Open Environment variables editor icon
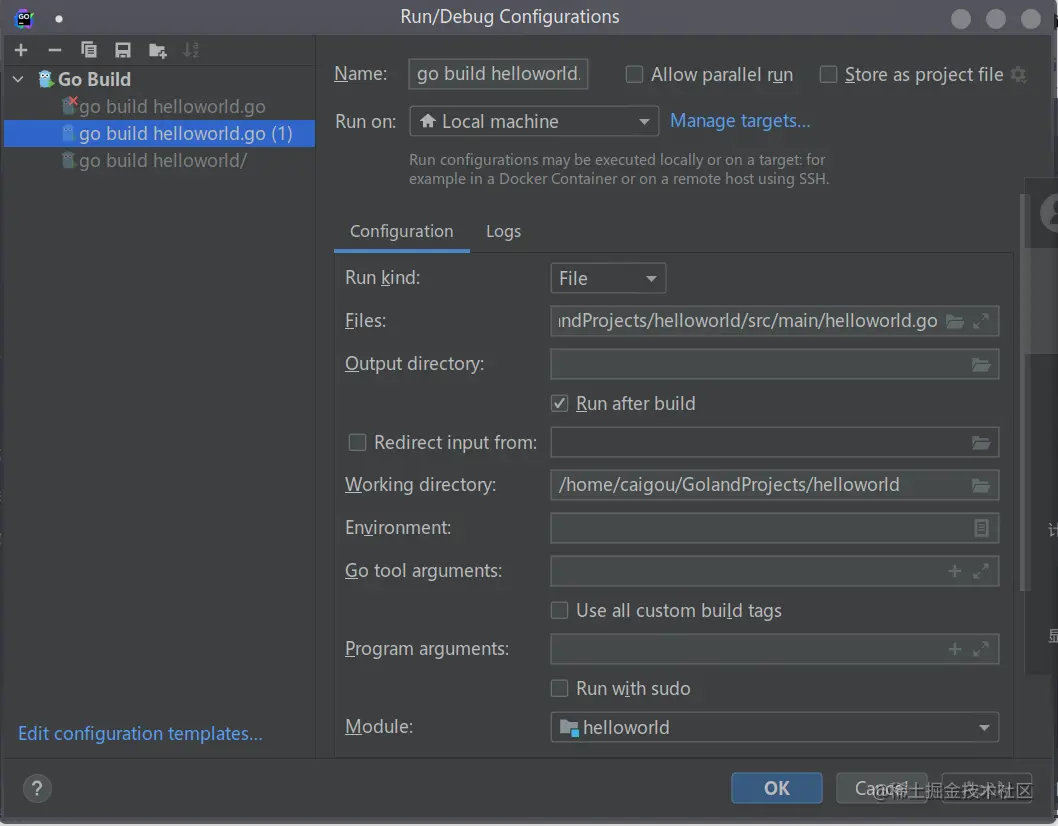The image size is (1058, 826). click(981, 528)
